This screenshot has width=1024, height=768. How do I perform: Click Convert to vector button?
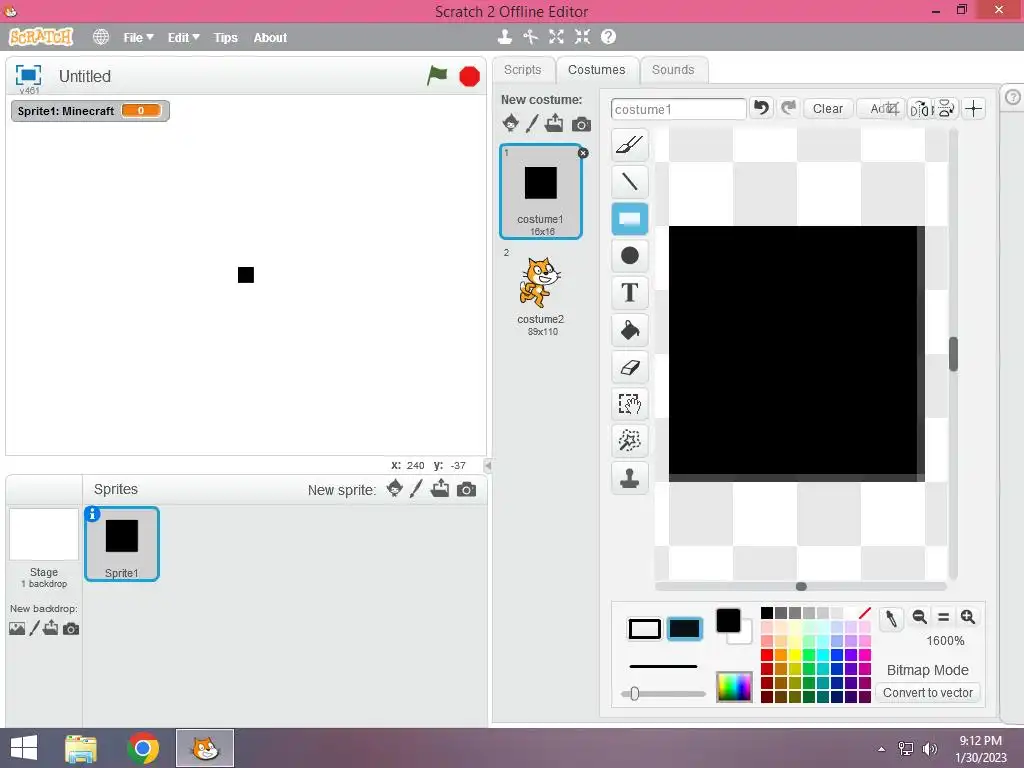coord(927,692)
